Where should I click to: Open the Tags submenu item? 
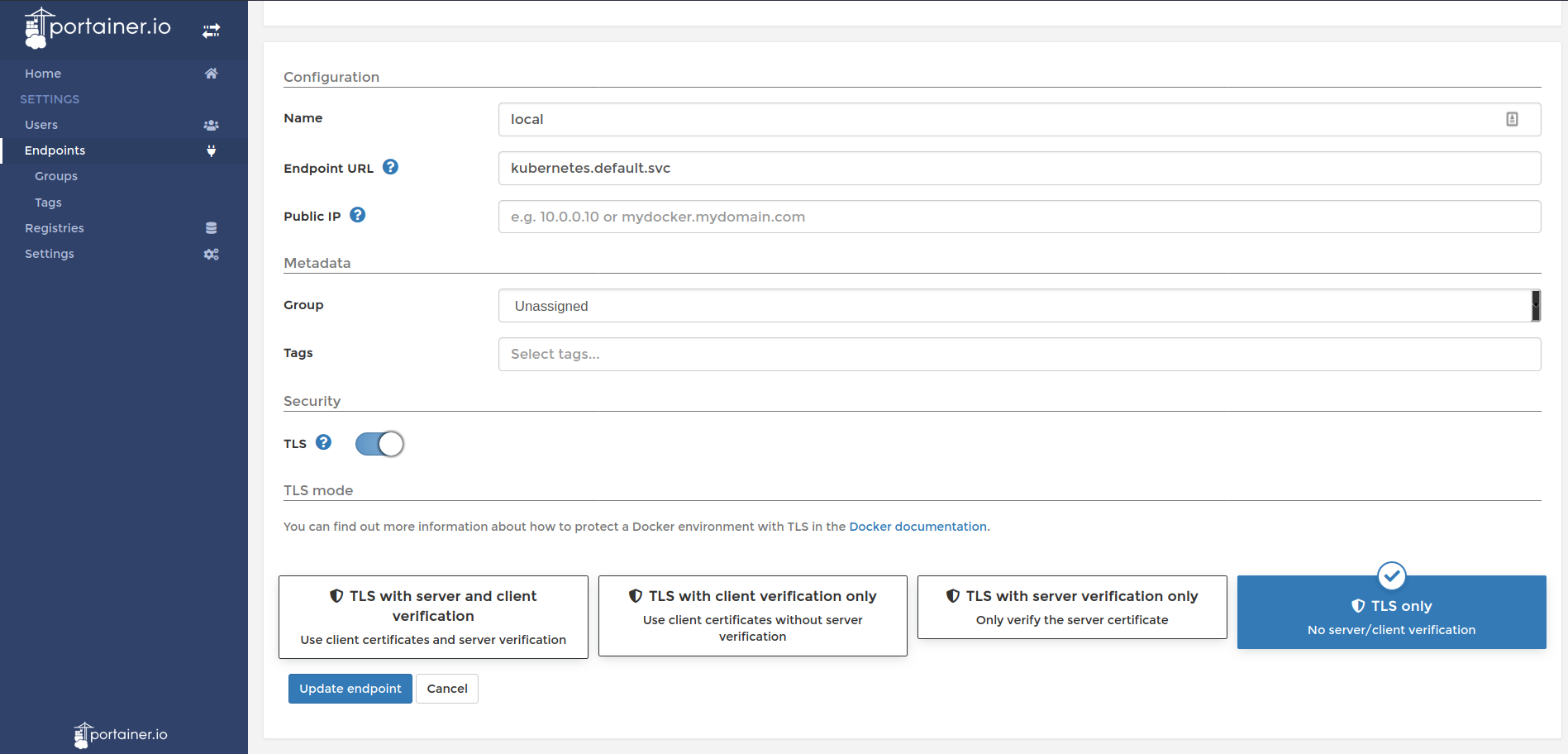[x=48, y=203]
